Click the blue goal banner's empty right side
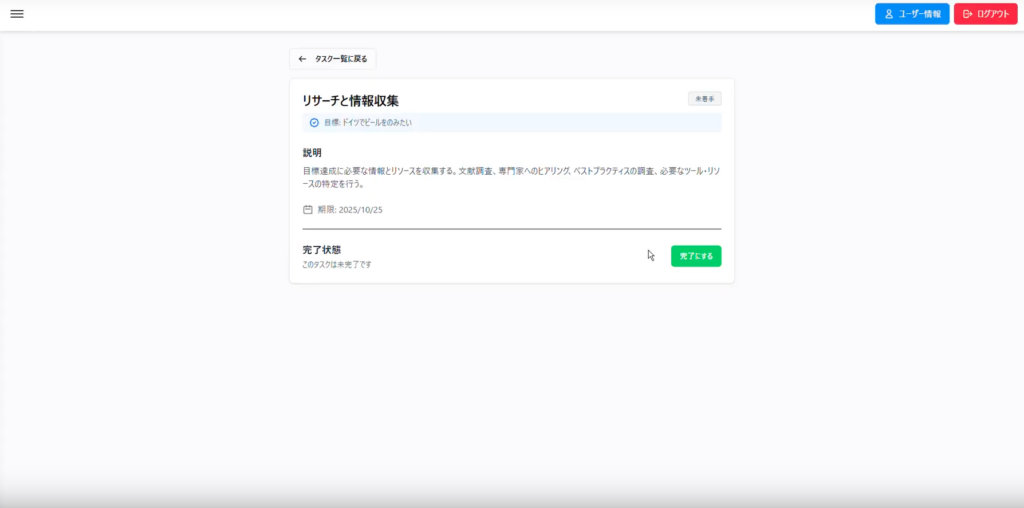This screenshot has width=1024, height=508. pos(600,123)
